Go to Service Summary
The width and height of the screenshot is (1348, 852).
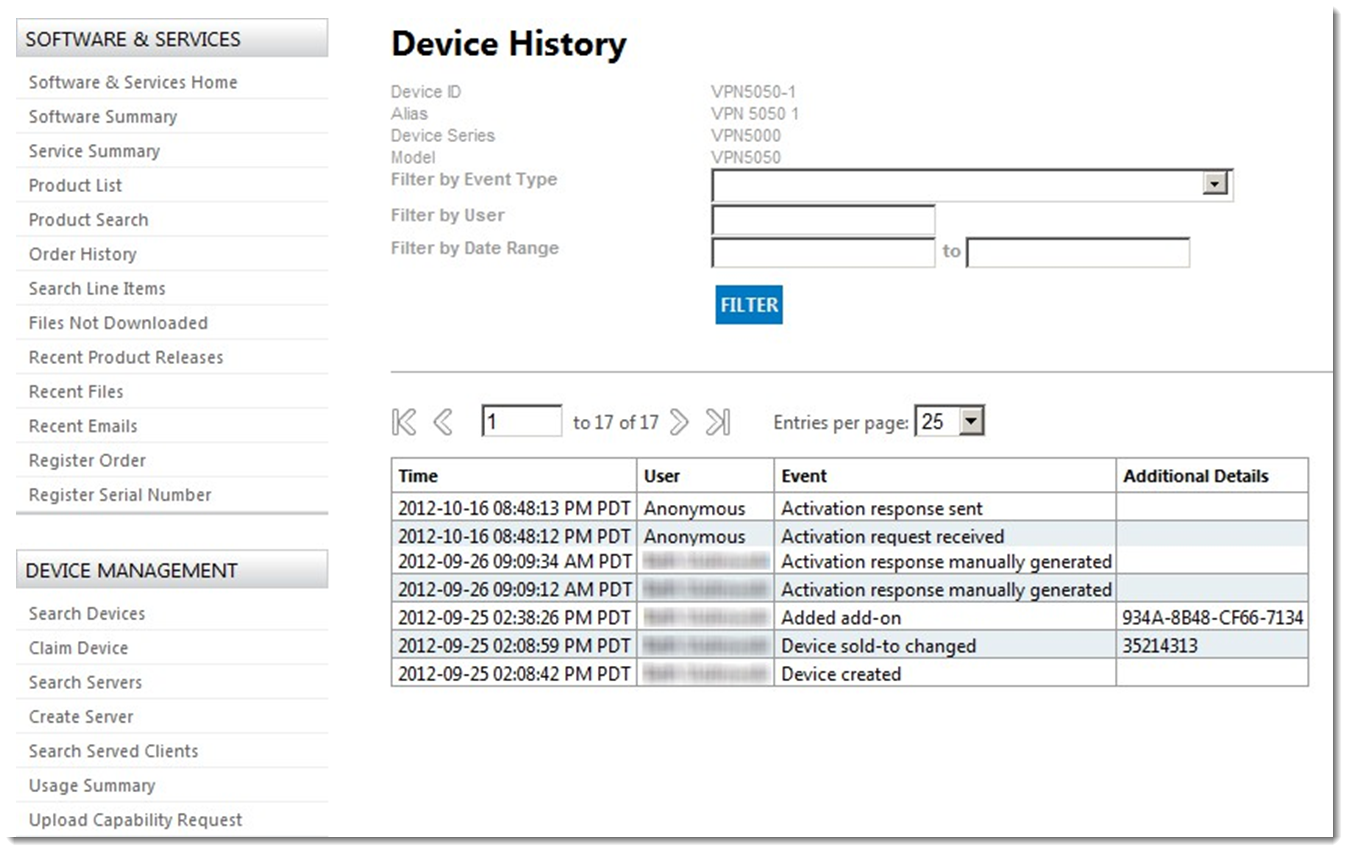click(x=94, y=151)
